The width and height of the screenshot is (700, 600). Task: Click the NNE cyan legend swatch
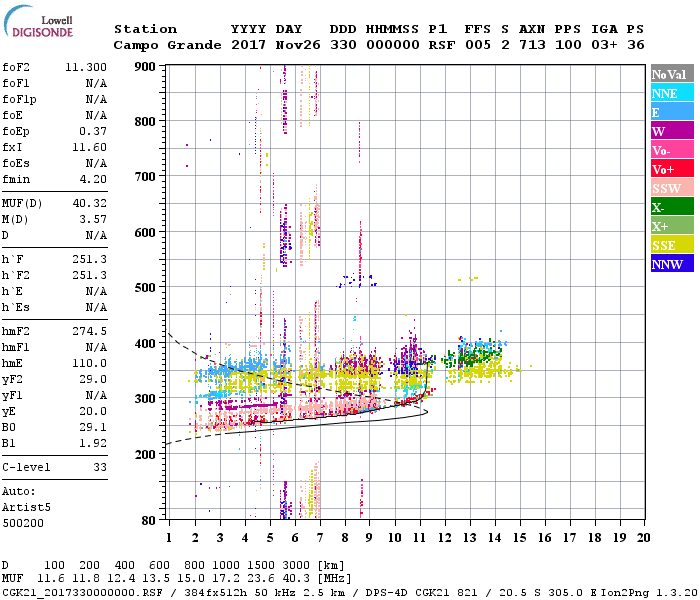(x=671, y=93)
